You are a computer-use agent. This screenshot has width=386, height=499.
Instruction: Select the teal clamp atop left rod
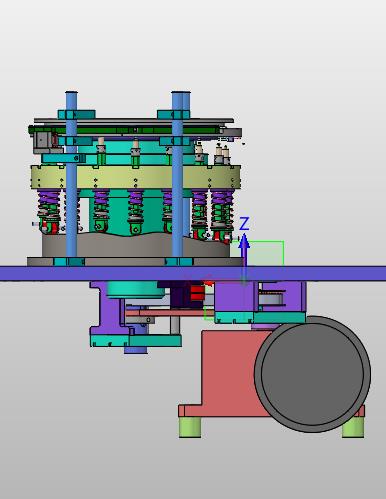click(77, 114)
